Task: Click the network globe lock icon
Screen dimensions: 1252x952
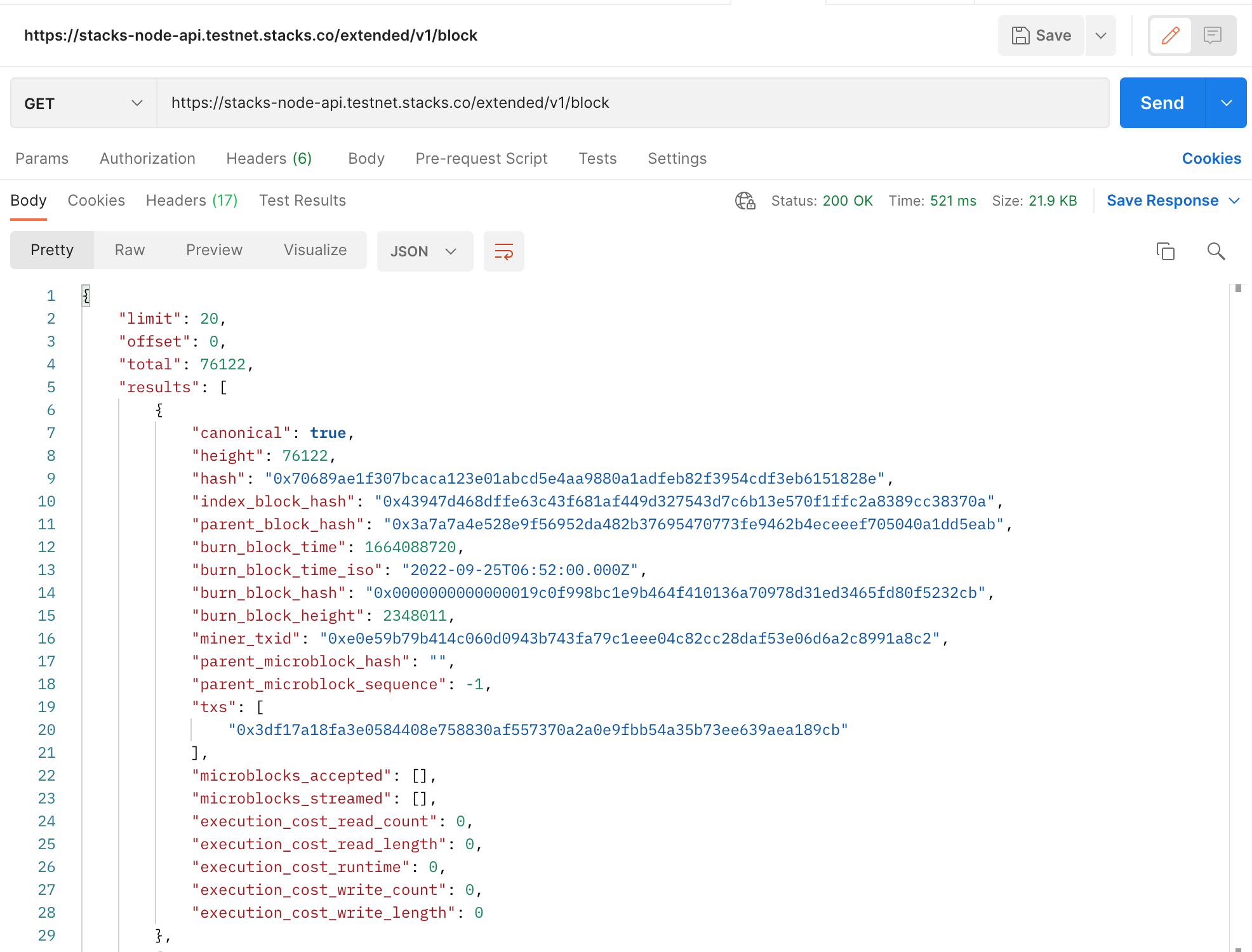Action: click(745, 201)
